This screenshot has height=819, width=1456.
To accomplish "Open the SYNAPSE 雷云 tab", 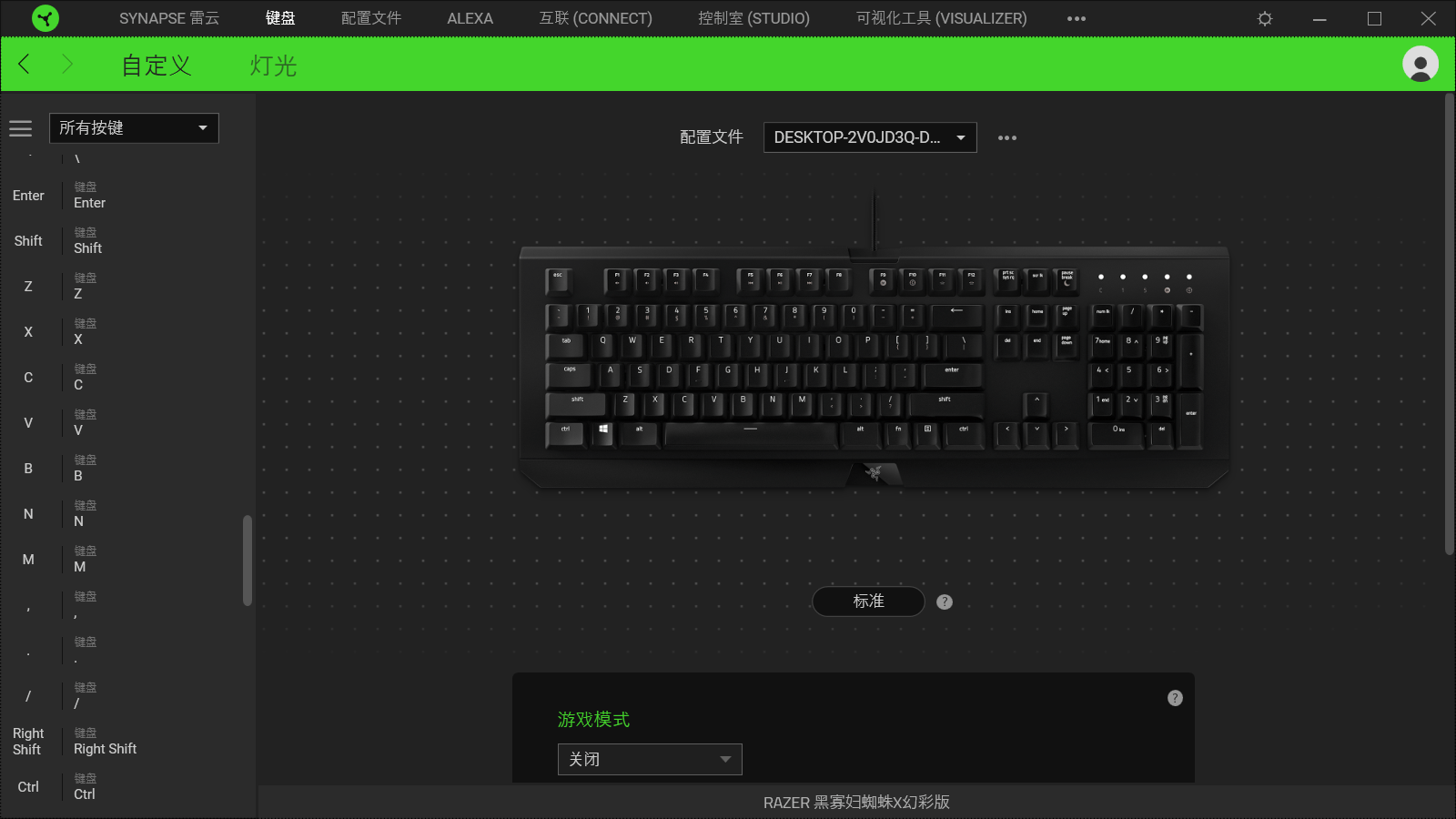I will [x=169, y=18].
